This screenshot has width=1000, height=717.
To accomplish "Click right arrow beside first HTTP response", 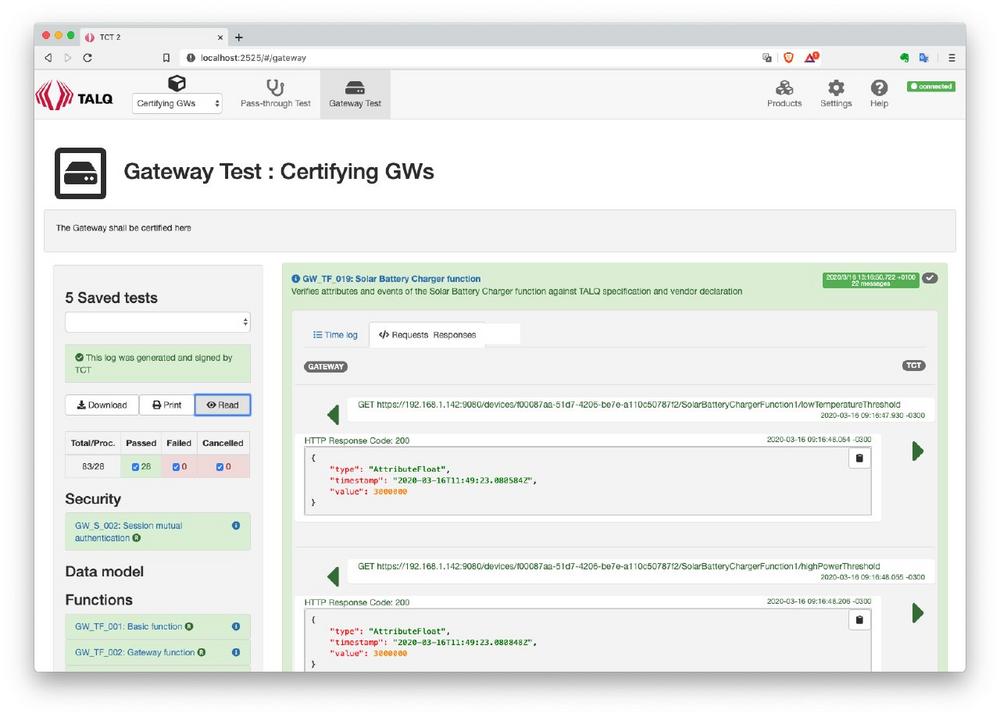I will point(918,451).
